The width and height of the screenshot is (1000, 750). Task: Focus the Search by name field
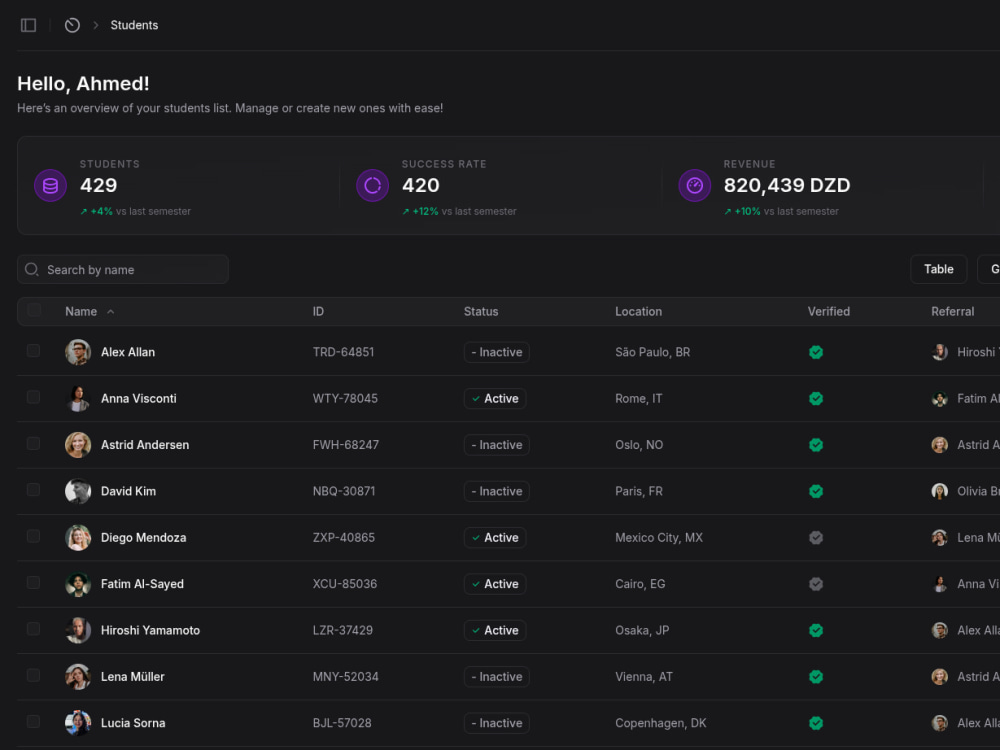point(122,269)
